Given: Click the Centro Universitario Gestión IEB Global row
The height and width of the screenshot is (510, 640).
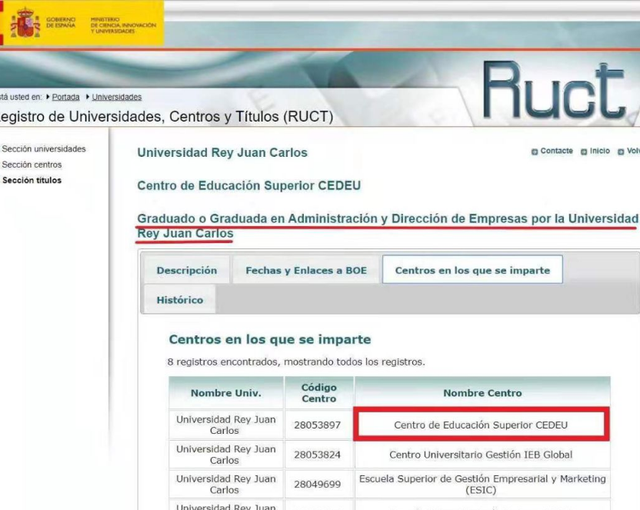Looking at the screenshot, I should (x=390, y=455).
